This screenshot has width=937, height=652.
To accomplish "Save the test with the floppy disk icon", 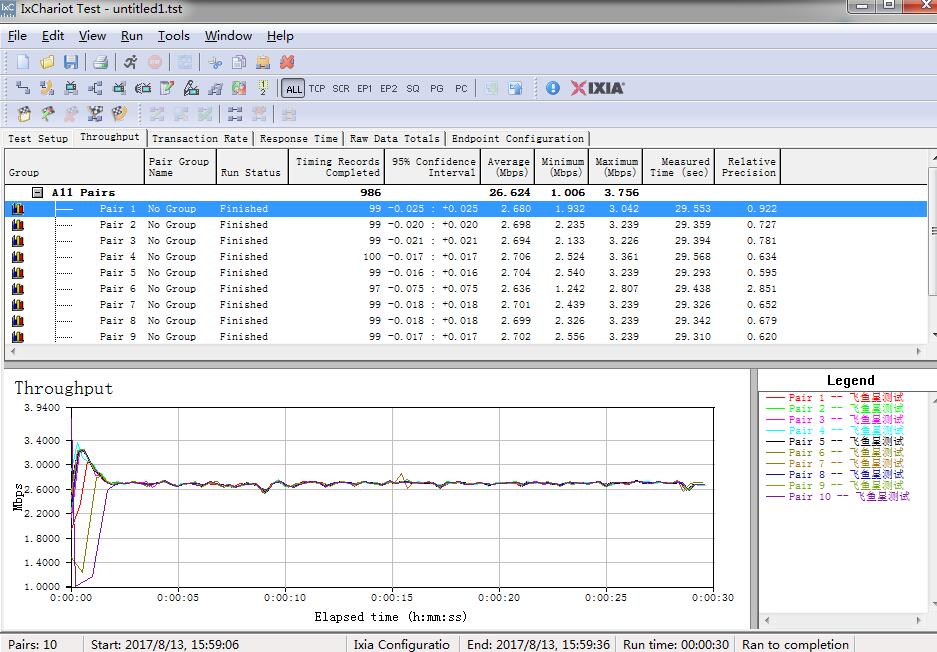I will pos(71,62).
